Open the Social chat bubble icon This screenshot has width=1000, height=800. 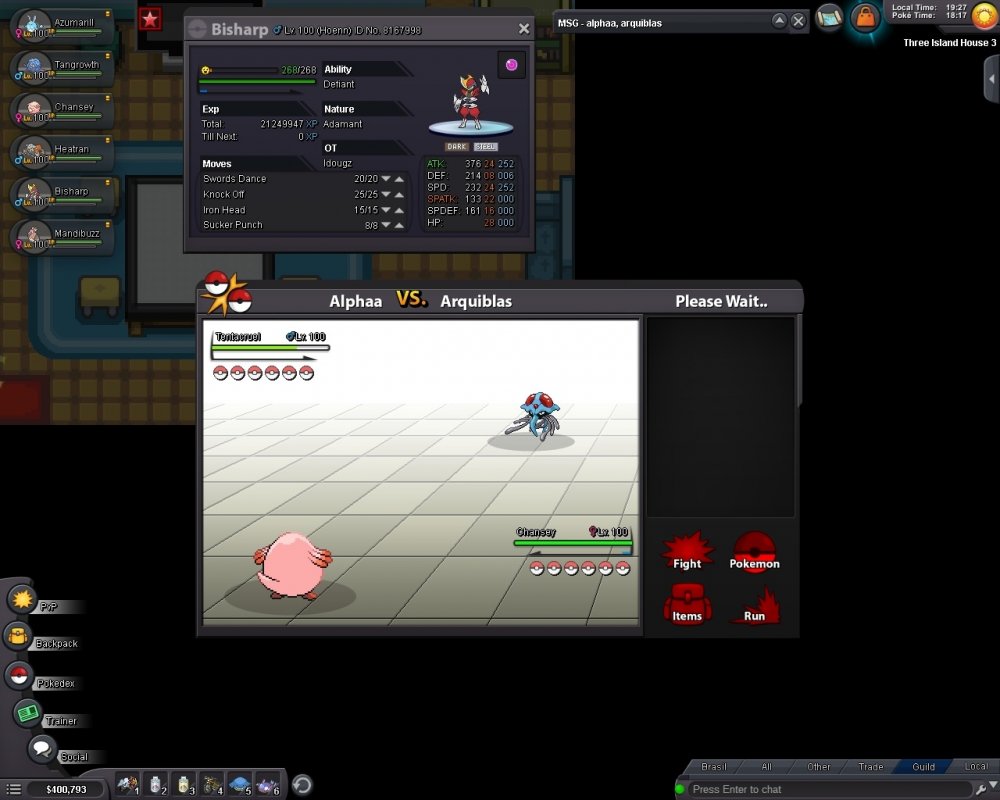coord(41,748)
